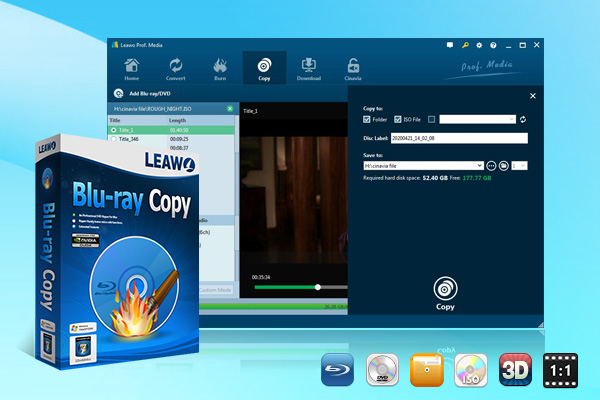Click the Length column header
The height and width of the screenshot is (400, 600).
tap(177, 120)
